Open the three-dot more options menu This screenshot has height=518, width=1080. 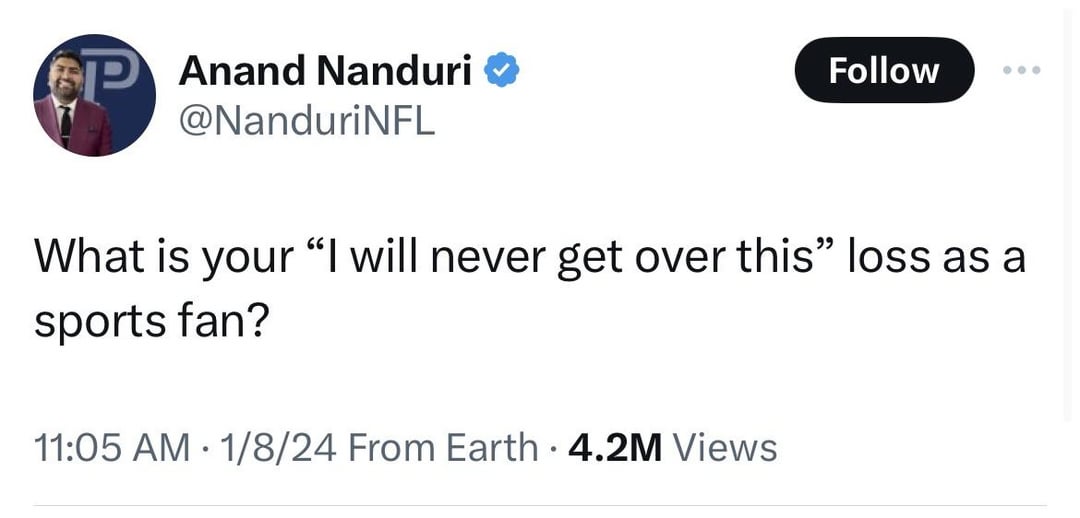[x=1021, y=70]
